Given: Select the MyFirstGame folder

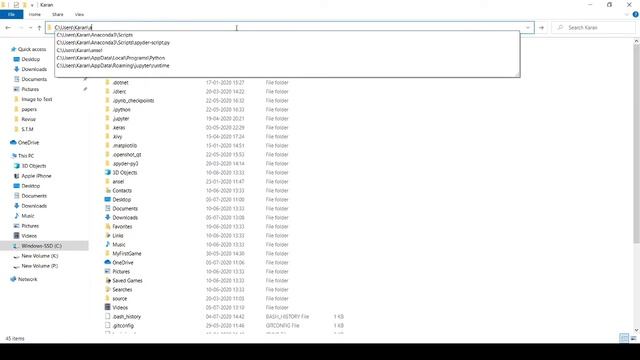Looking at the screenshot, I should (127, 253).
